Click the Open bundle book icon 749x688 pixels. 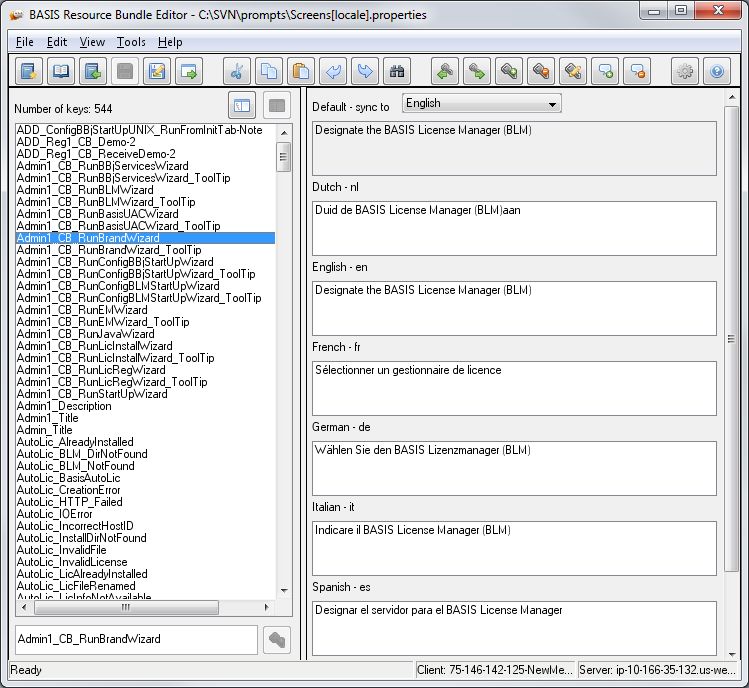tap(61, 72)
